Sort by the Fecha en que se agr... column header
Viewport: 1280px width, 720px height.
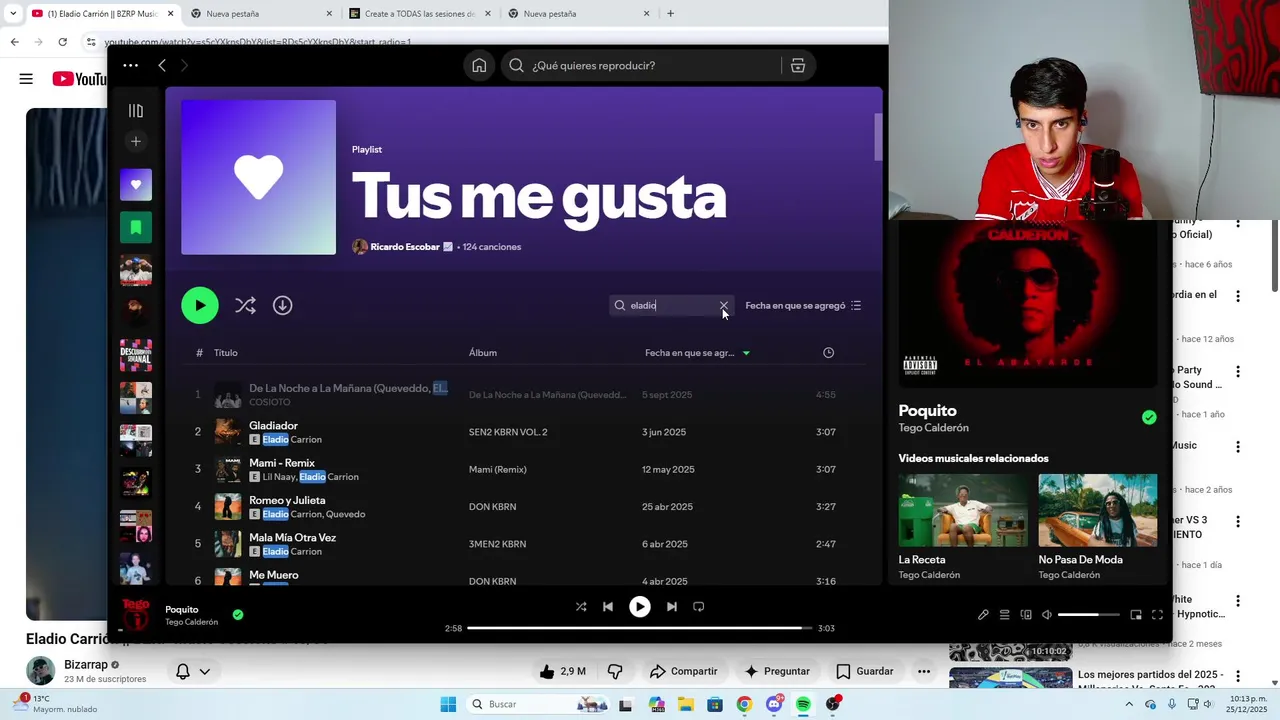pos(697,352)
